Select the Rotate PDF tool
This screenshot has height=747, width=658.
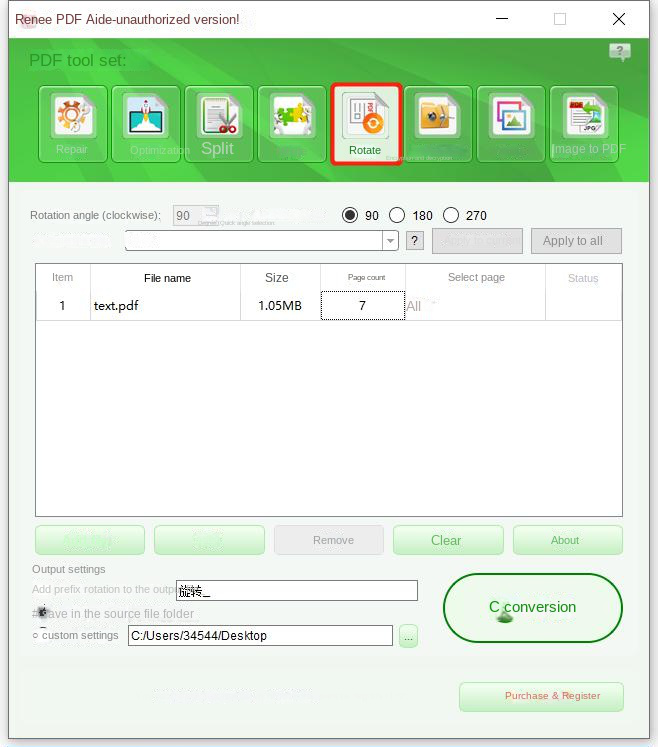pyautogui.click(x=366, y=124)
